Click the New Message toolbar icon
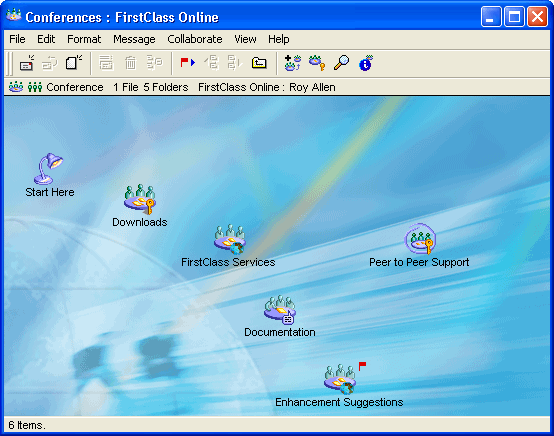This screenshot has height=436, width=554. [x=27, y=63]
